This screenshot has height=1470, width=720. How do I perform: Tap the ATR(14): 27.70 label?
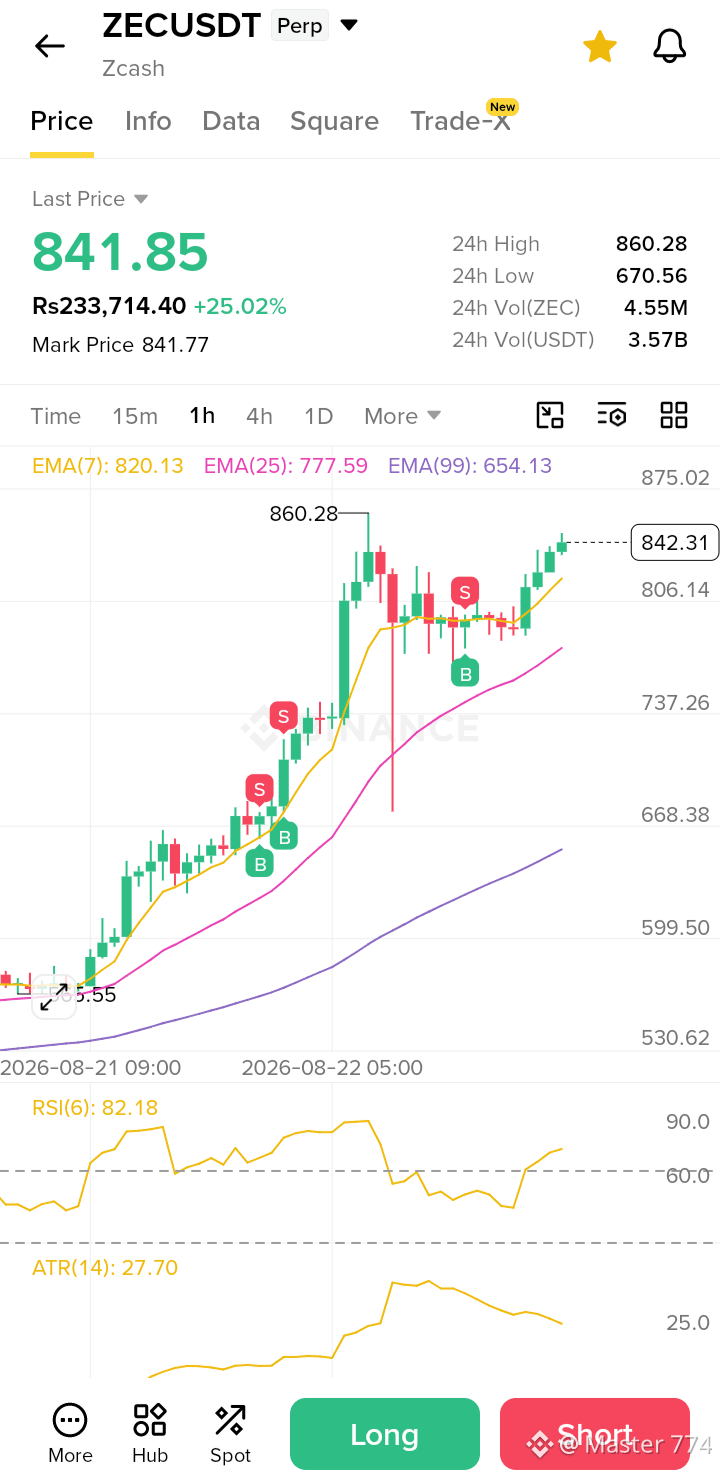105,1268
